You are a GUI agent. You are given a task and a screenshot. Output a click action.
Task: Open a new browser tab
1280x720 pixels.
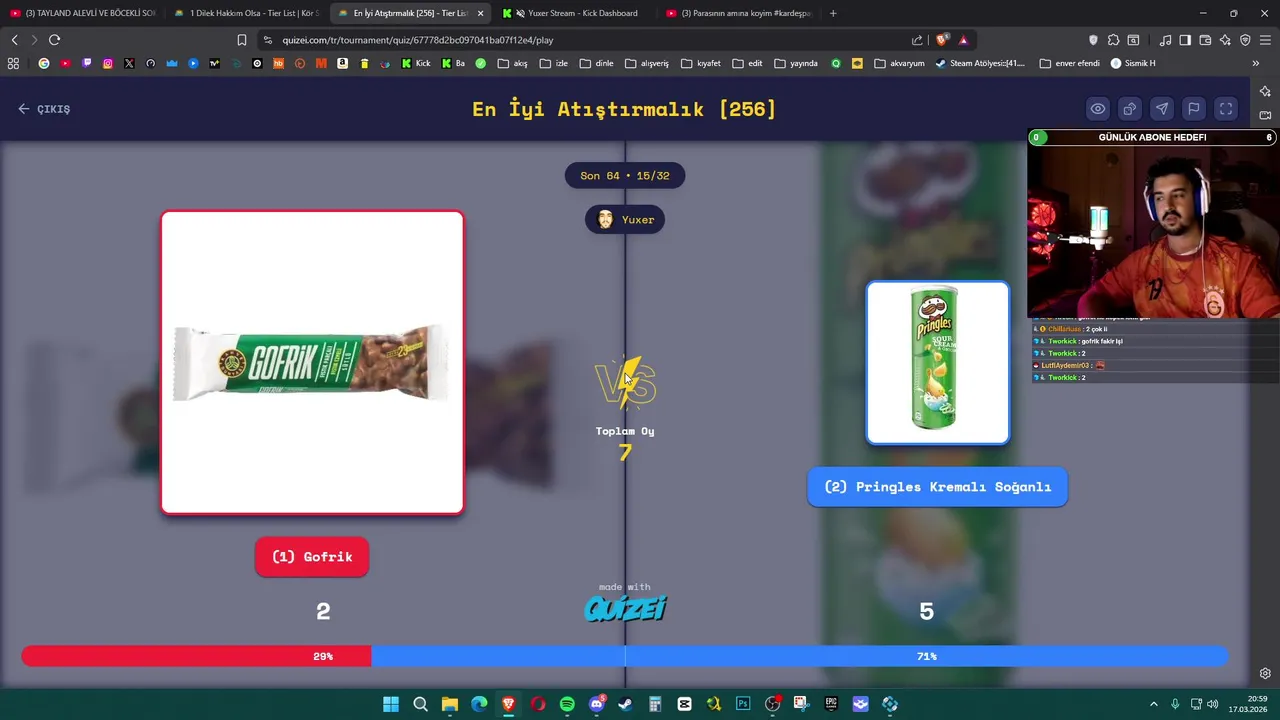pos(833,13)
